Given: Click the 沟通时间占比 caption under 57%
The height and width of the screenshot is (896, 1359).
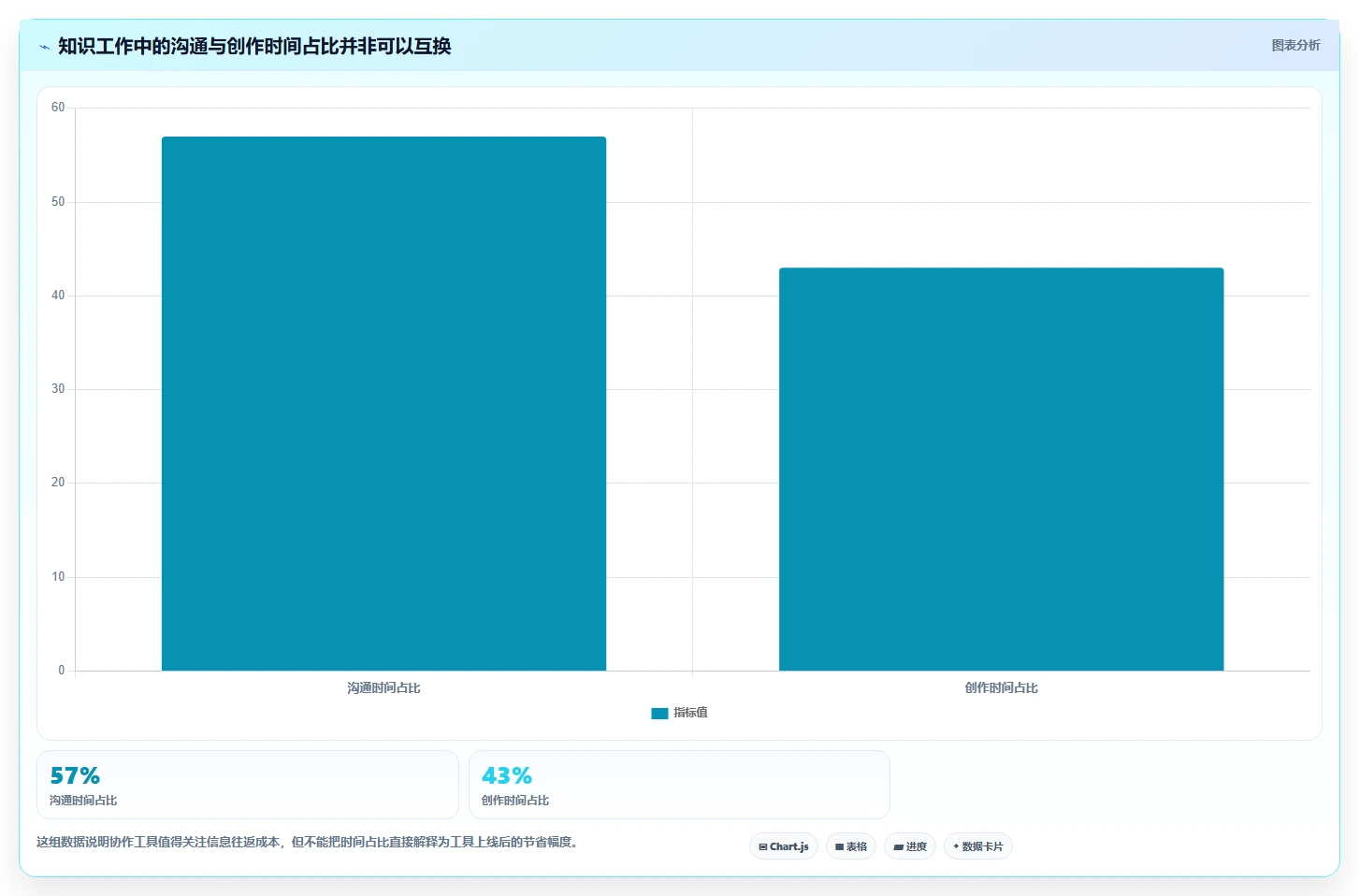Looking at the screenshot, I should pyautogui.click(x=83, y=801).
